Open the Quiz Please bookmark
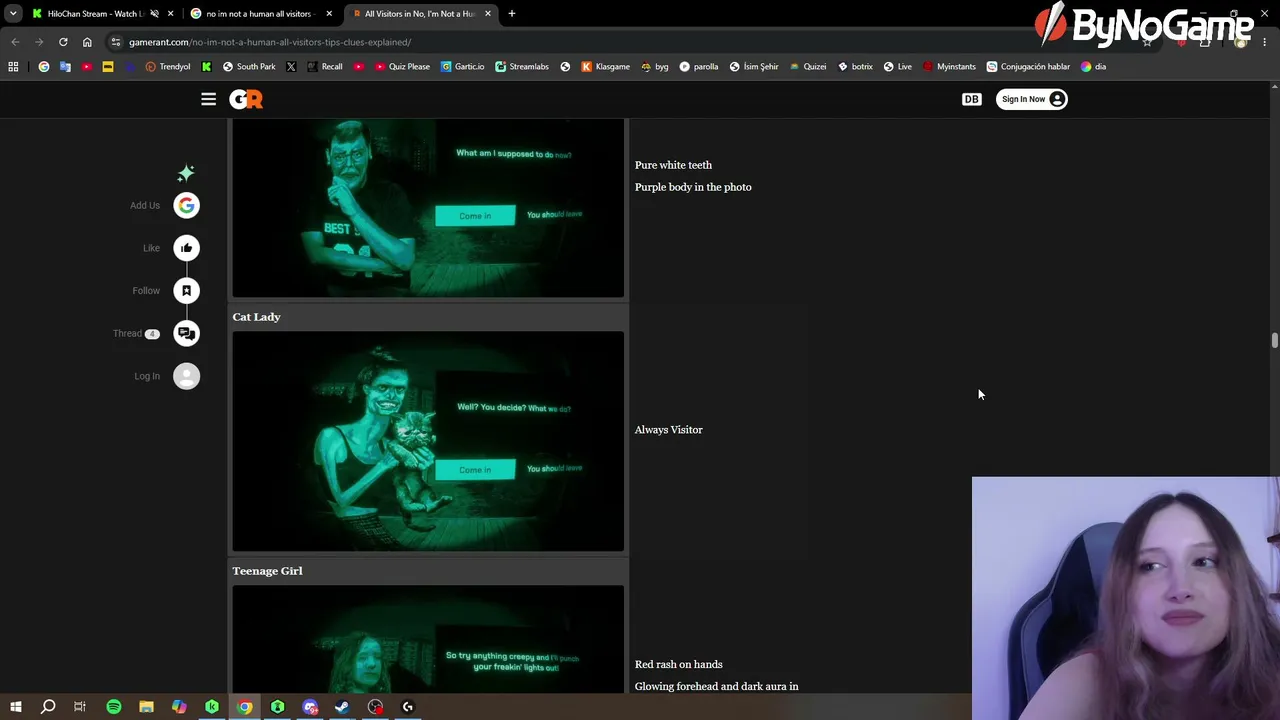This screenshot has height=720, width=1280. tap(402, 67)
